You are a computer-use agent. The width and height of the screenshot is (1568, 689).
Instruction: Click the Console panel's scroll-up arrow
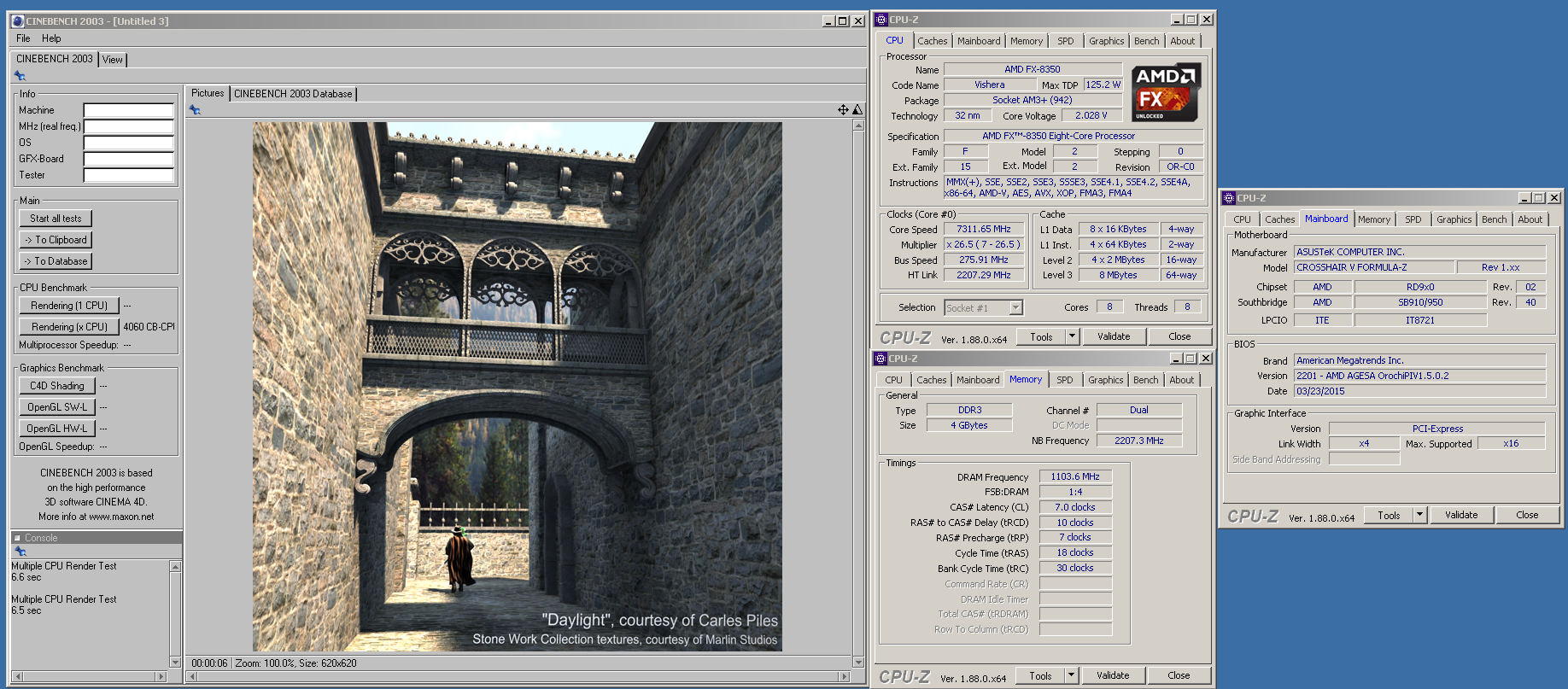pyautogui.click(x=175, y=567)
